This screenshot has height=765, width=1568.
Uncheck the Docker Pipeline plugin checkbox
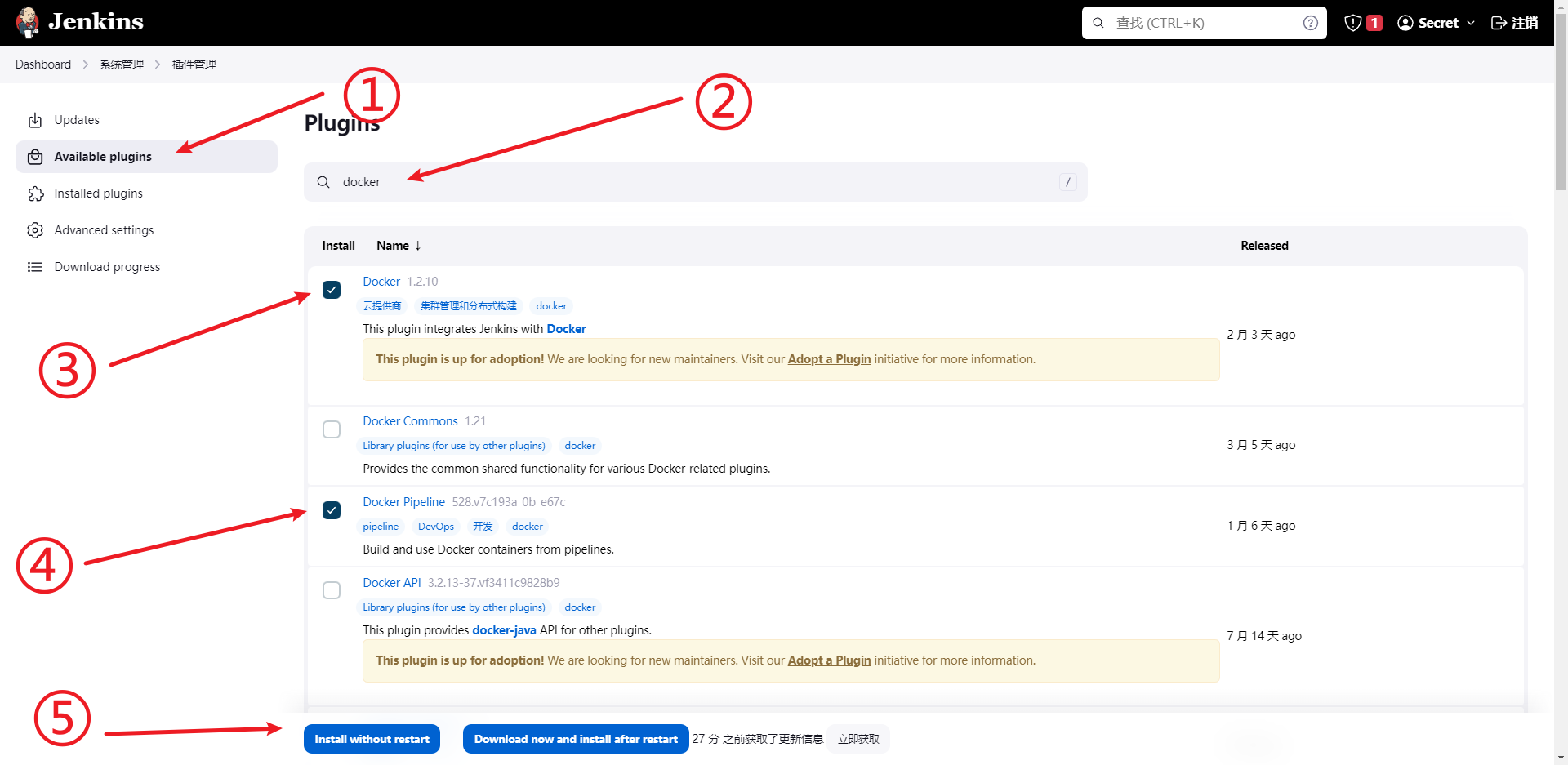click(332, 510)
